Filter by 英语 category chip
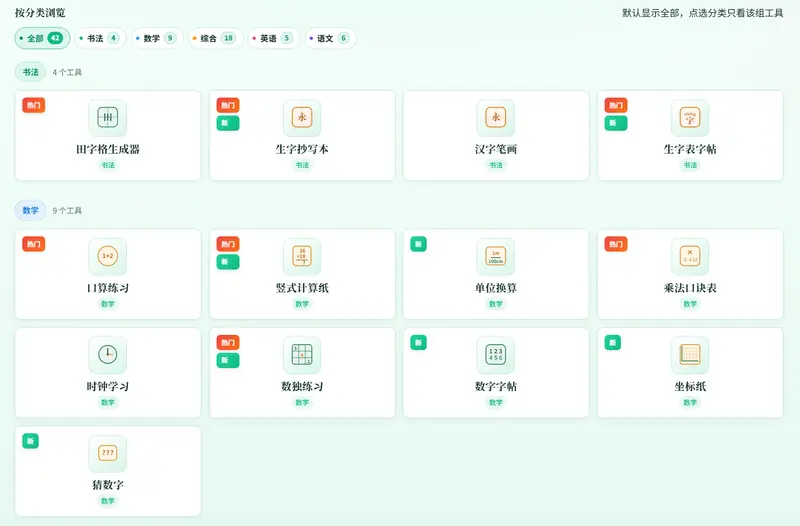Screen dimensions: 800x526 (273, 38)
